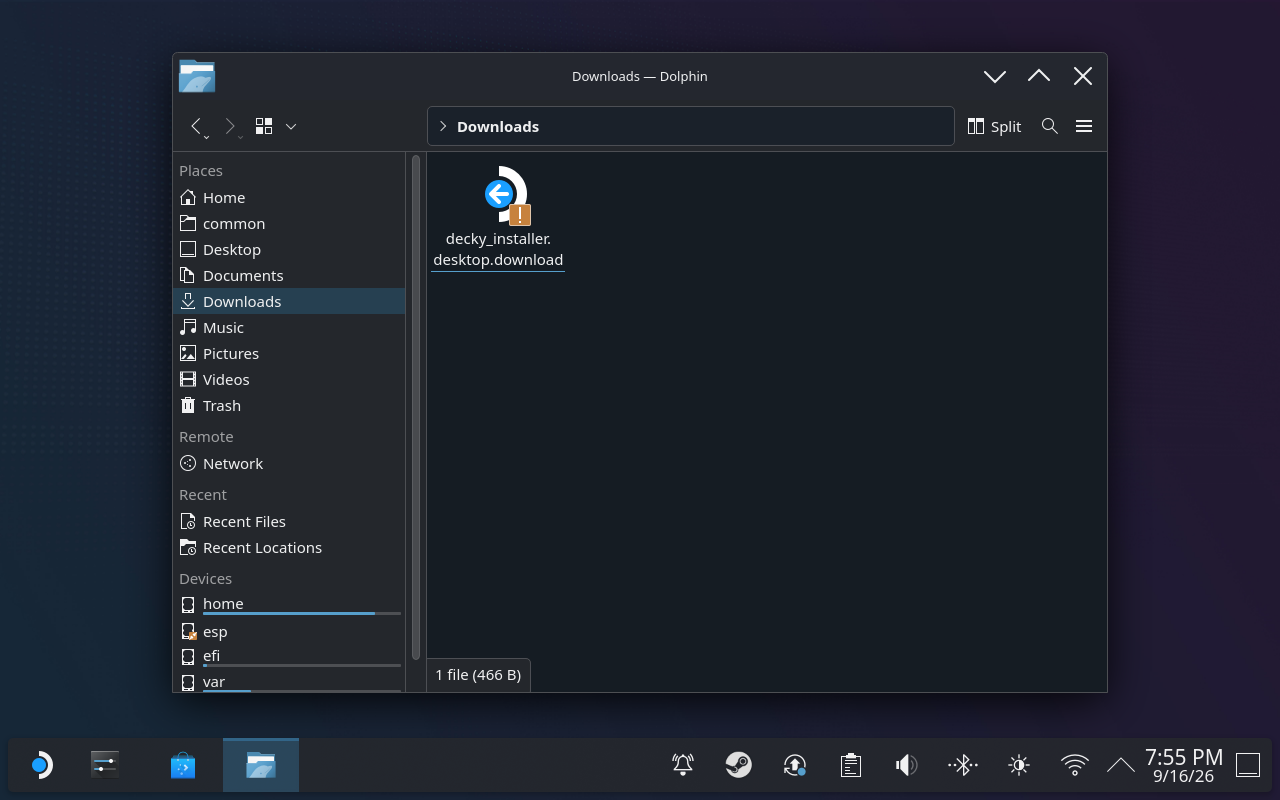Screen dimensions: 1280x800
Task: Open the home device
Action: (x=289, y=605)
